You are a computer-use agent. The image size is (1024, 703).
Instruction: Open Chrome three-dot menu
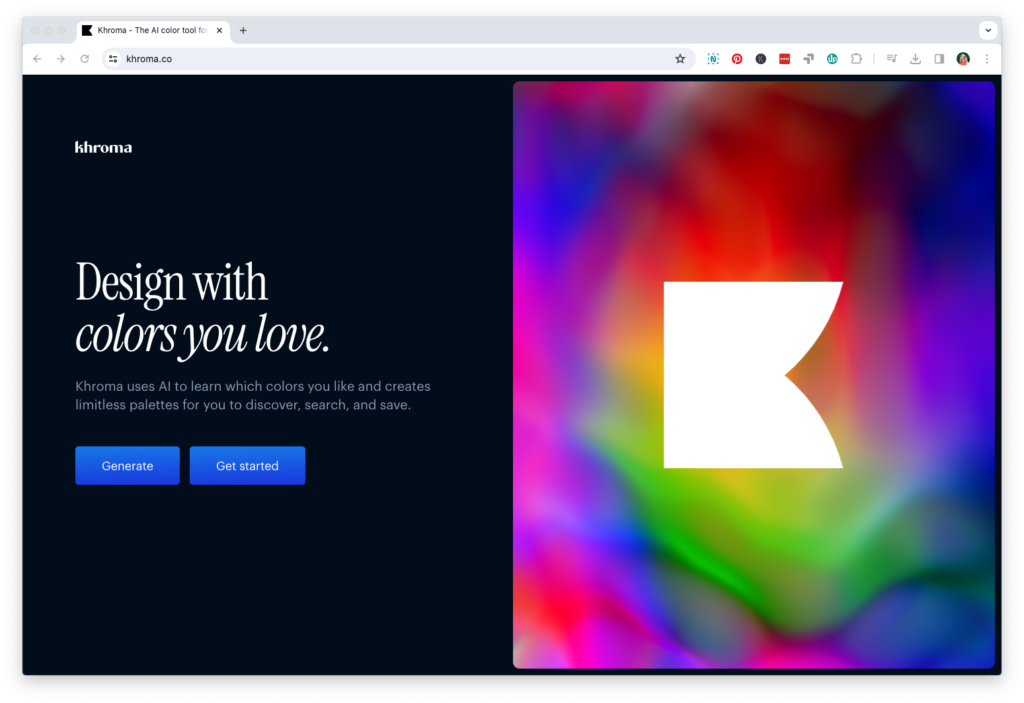987,59
